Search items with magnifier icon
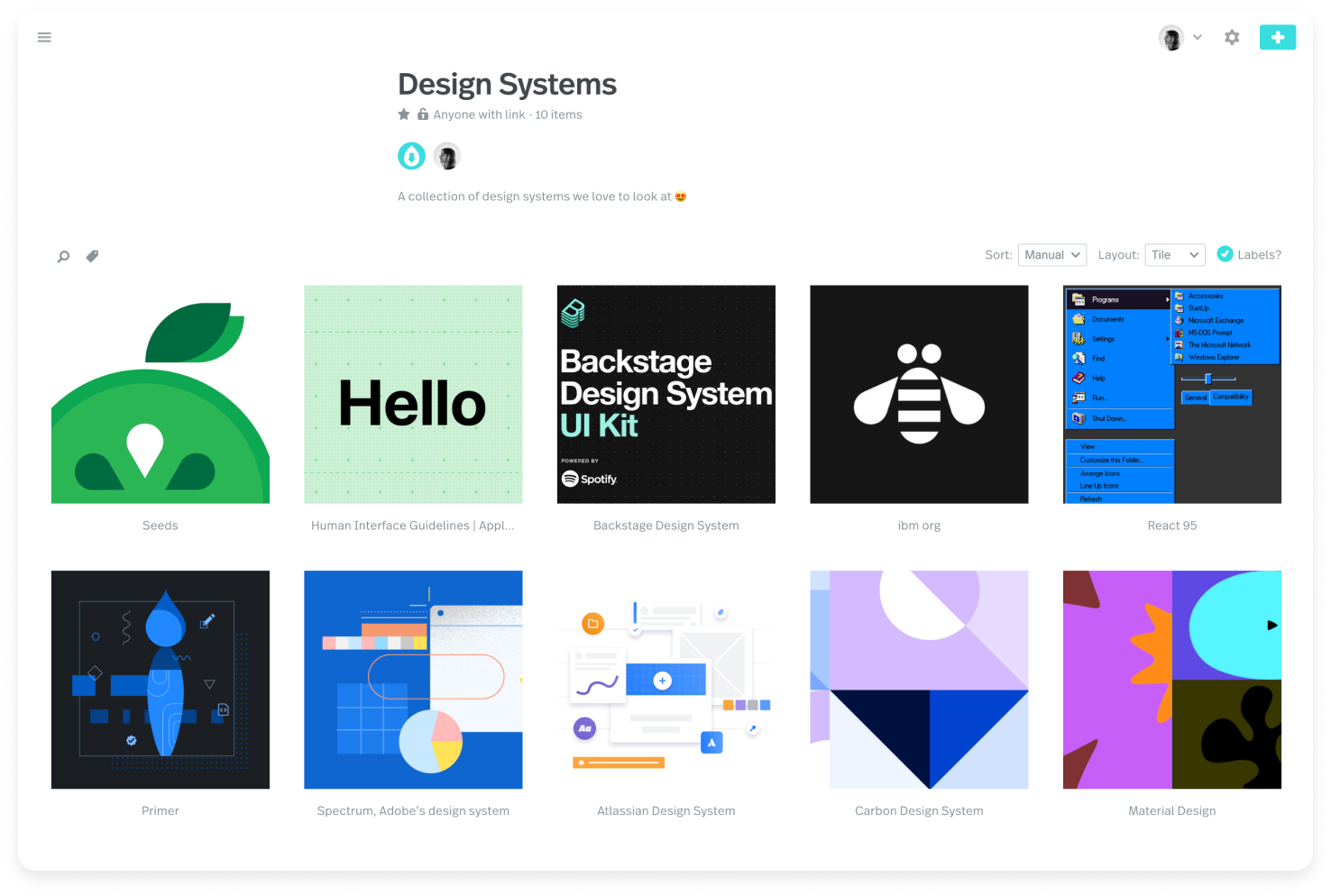The width and height of the screenshot is (1331, 896). tap(63, 256)
